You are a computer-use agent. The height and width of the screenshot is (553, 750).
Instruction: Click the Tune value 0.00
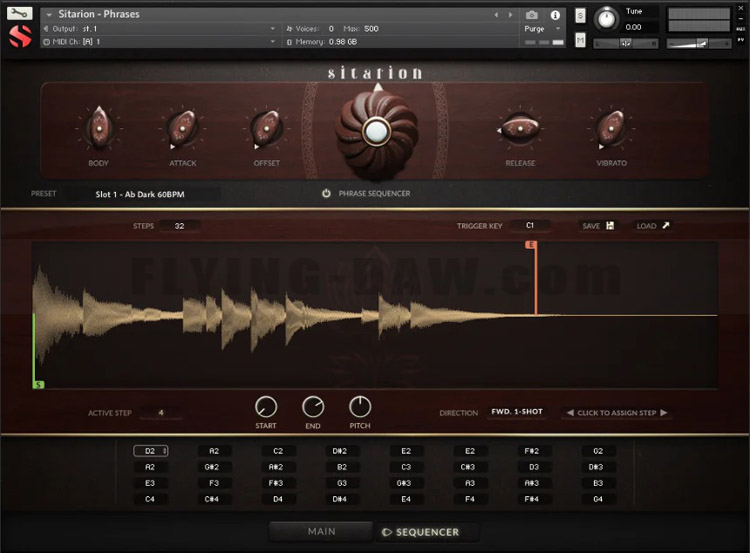[x=633, y=27]
